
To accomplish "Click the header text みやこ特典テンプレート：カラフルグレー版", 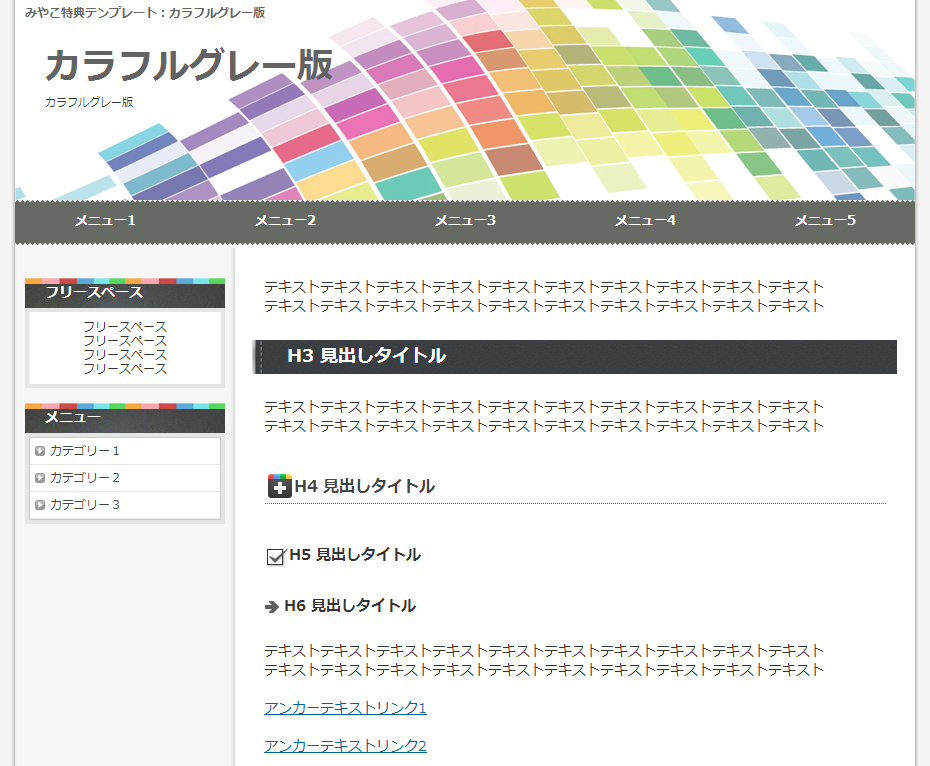I will point(145,12).
